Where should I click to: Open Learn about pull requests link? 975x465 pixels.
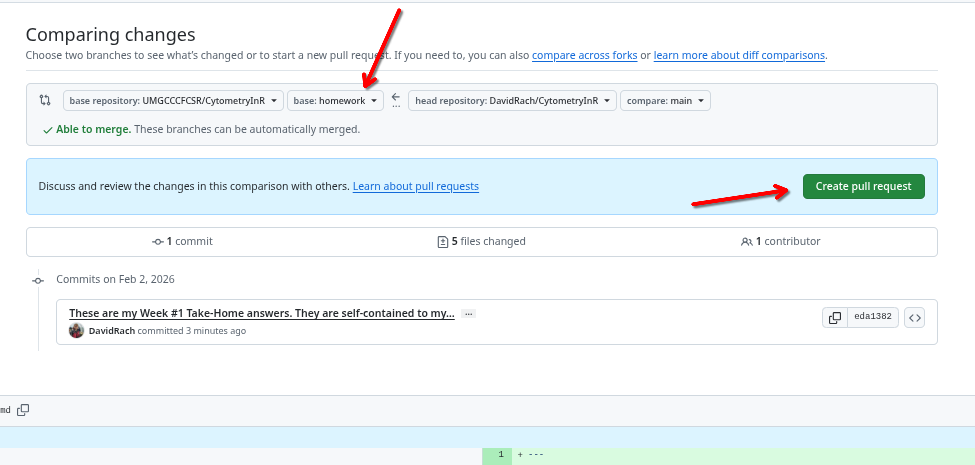coord(415,186)
